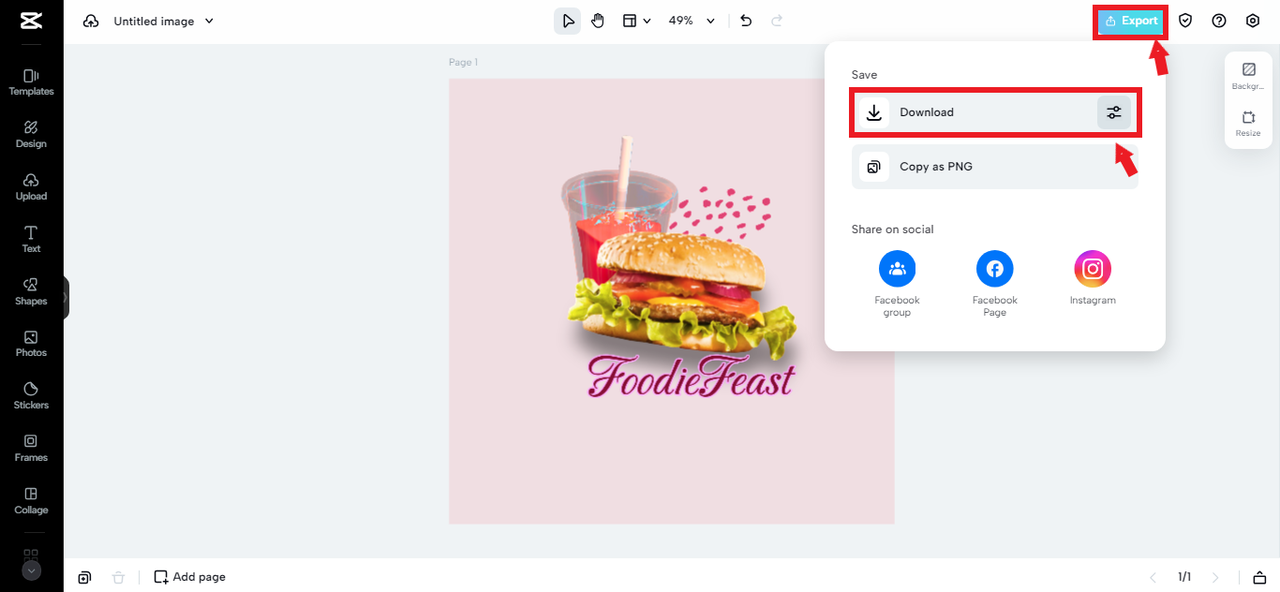
Task: Open the CapCut home logo
Action: point(31,21)
